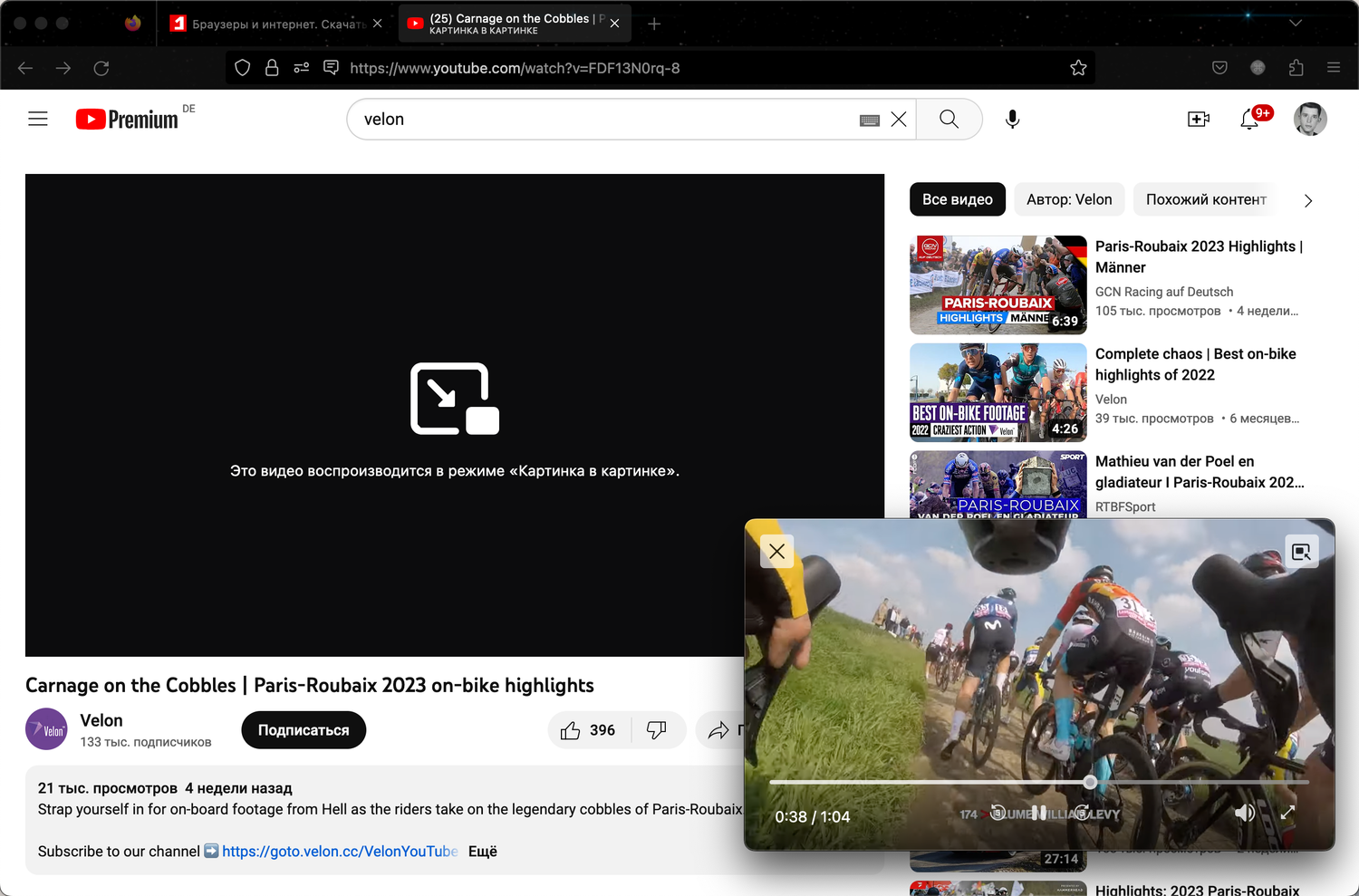Viewport: 1359px width, 896px height.
Task: Open Firefox account icon in toolbar
Action: coord(1258,68)
